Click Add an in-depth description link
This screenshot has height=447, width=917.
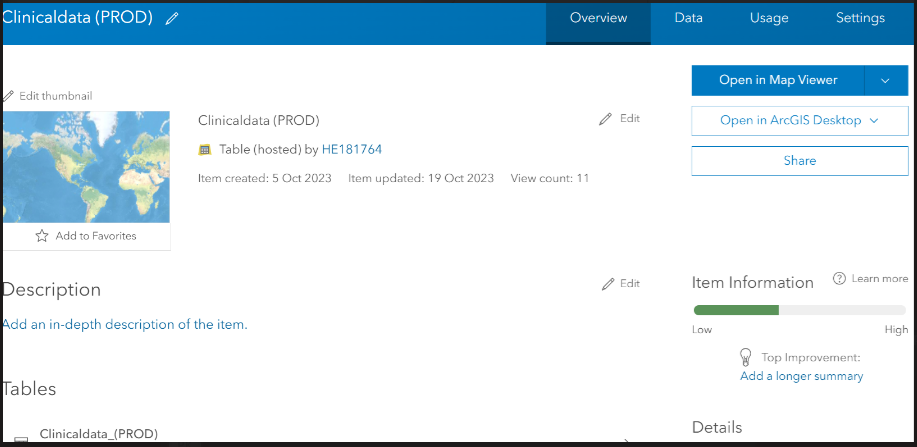point(124,325)
